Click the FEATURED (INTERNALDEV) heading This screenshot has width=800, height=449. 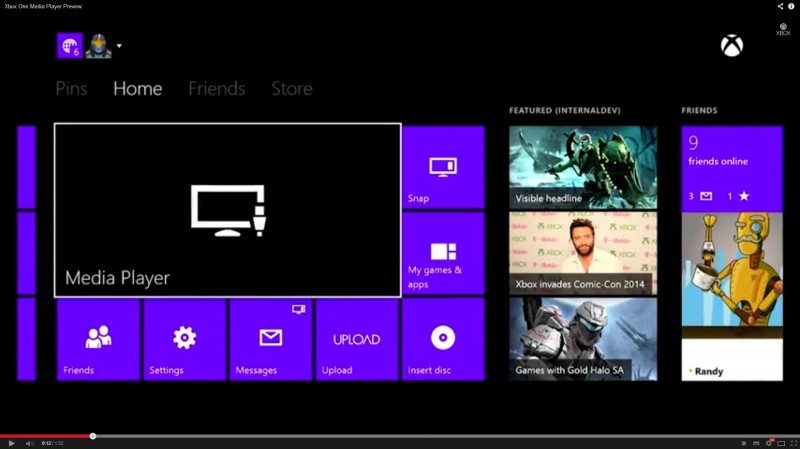[x=565, y=110]
